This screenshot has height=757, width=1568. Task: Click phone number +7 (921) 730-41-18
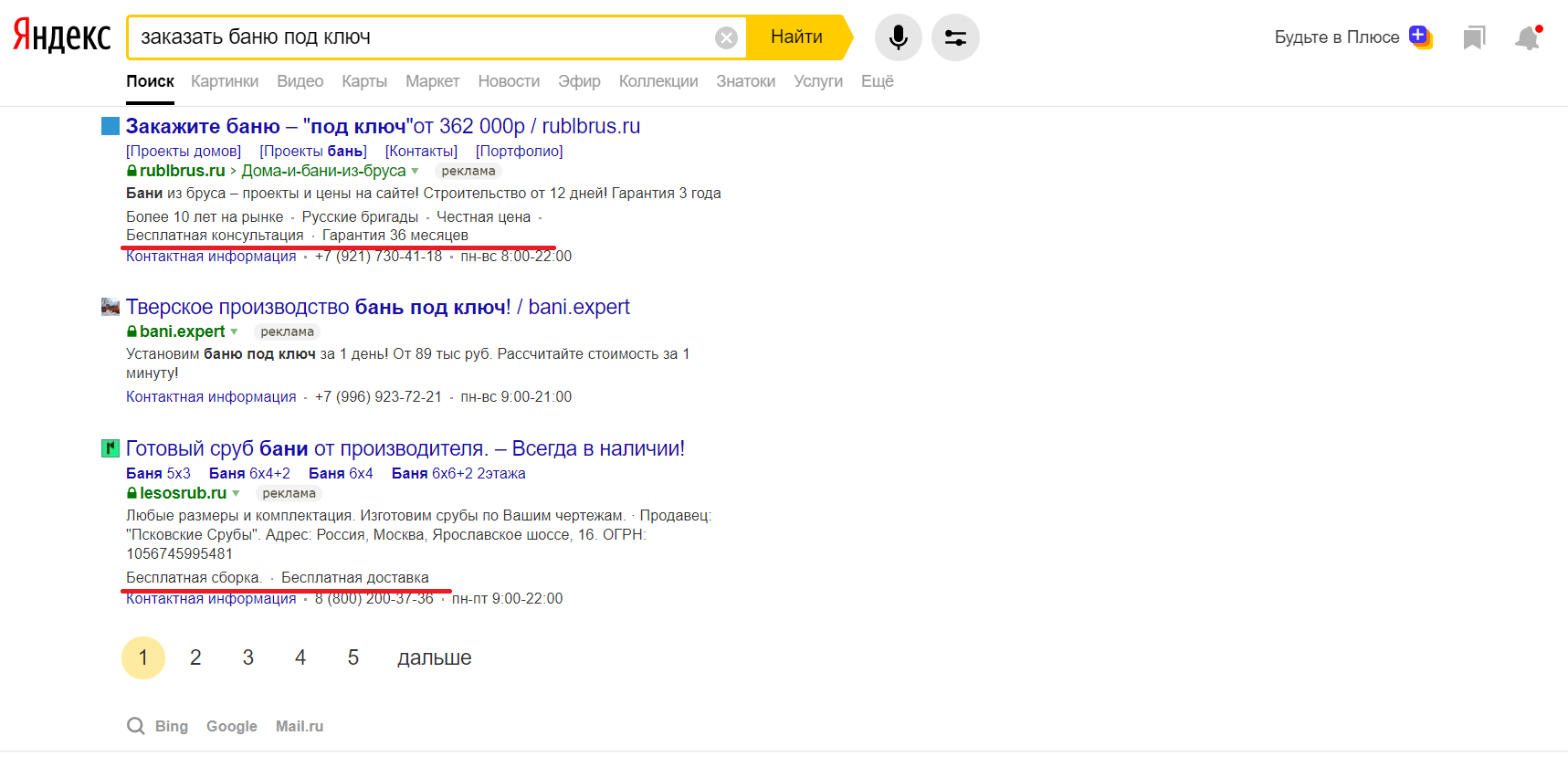click(378, 257)
